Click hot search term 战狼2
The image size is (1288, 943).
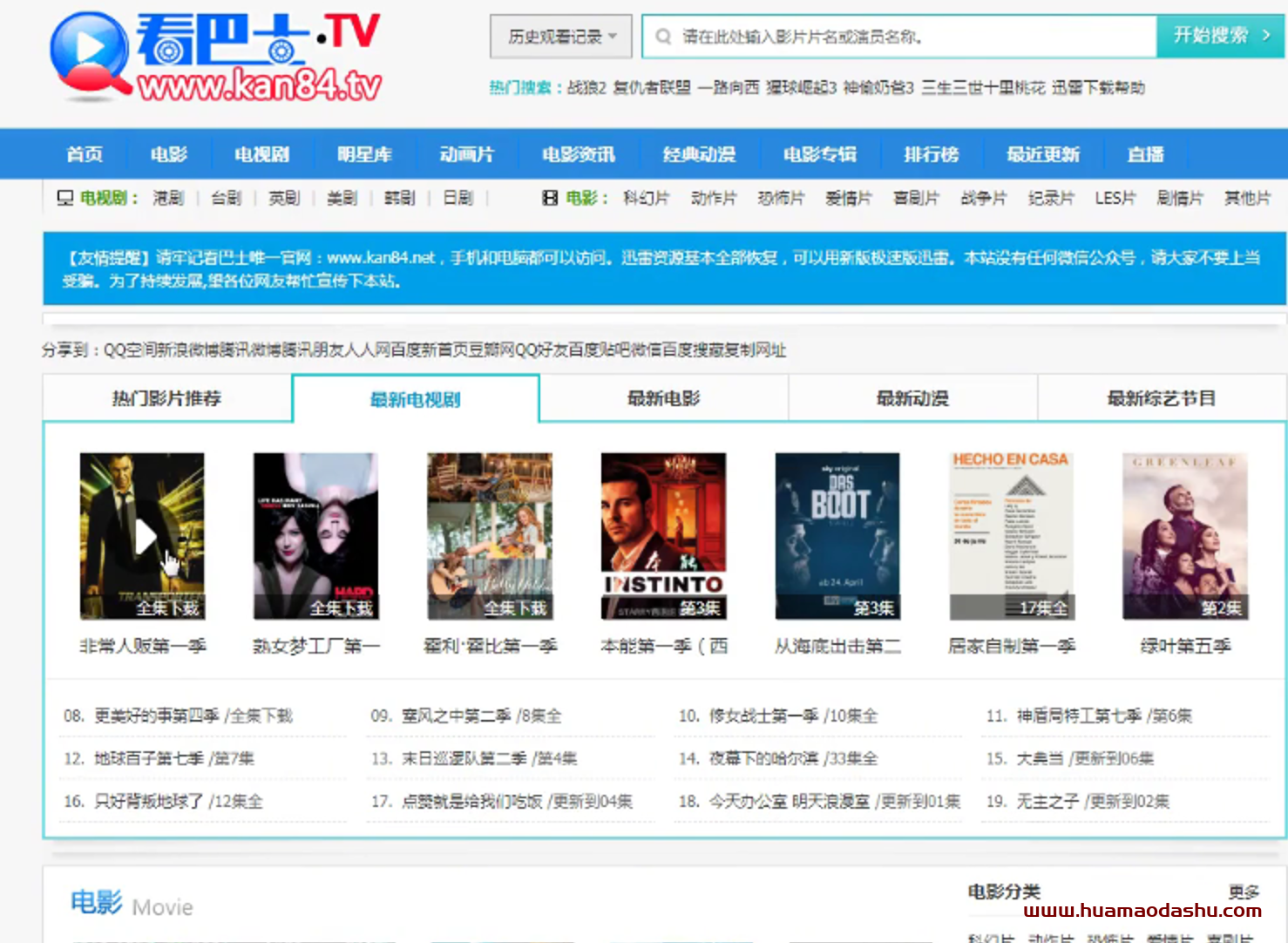tap(586, 87)
